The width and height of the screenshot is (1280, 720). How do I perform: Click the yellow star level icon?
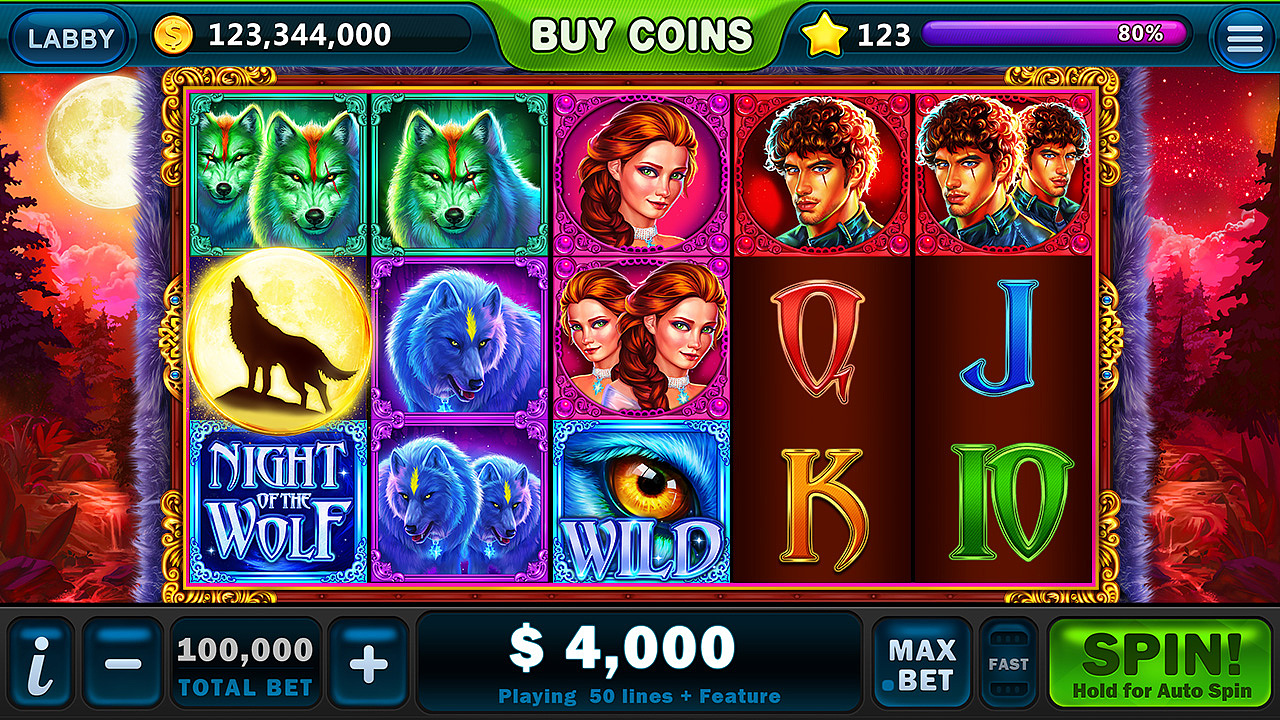824,36
